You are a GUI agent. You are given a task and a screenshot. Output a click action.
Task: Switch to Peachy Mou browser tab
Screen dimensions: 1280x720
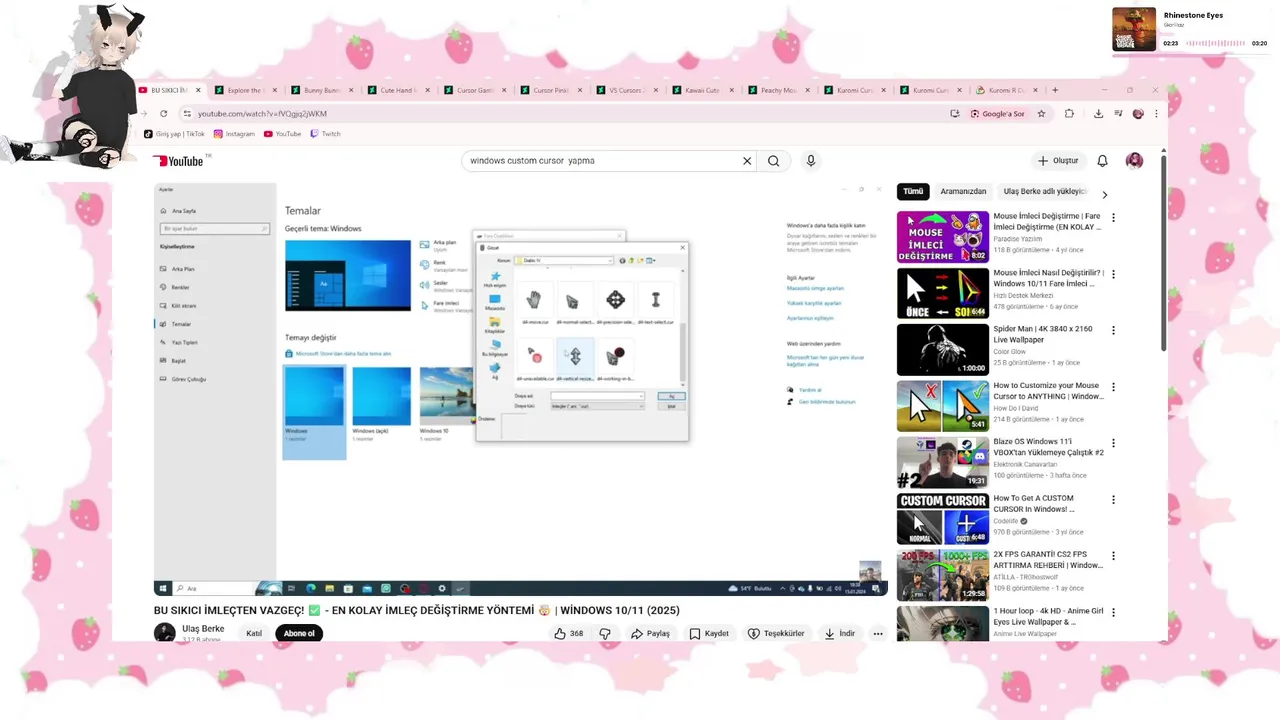point(778,90)
